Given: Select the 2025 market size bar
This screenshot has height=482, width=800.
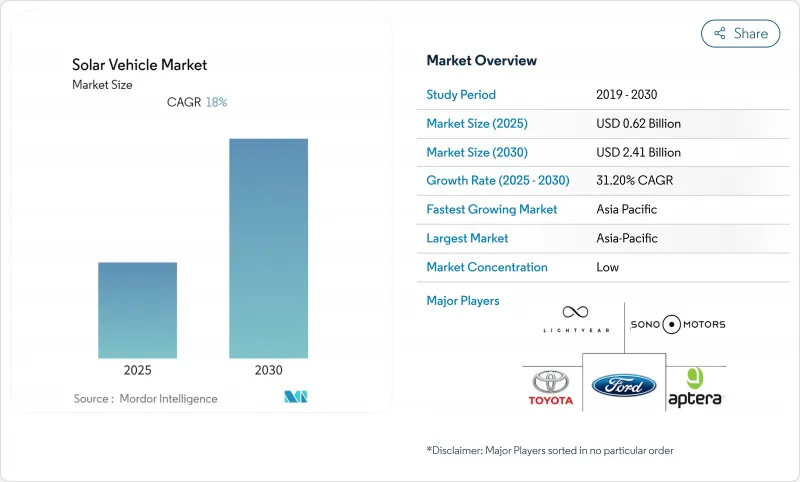Looking at the screenshot, I should tap(137, 310).
